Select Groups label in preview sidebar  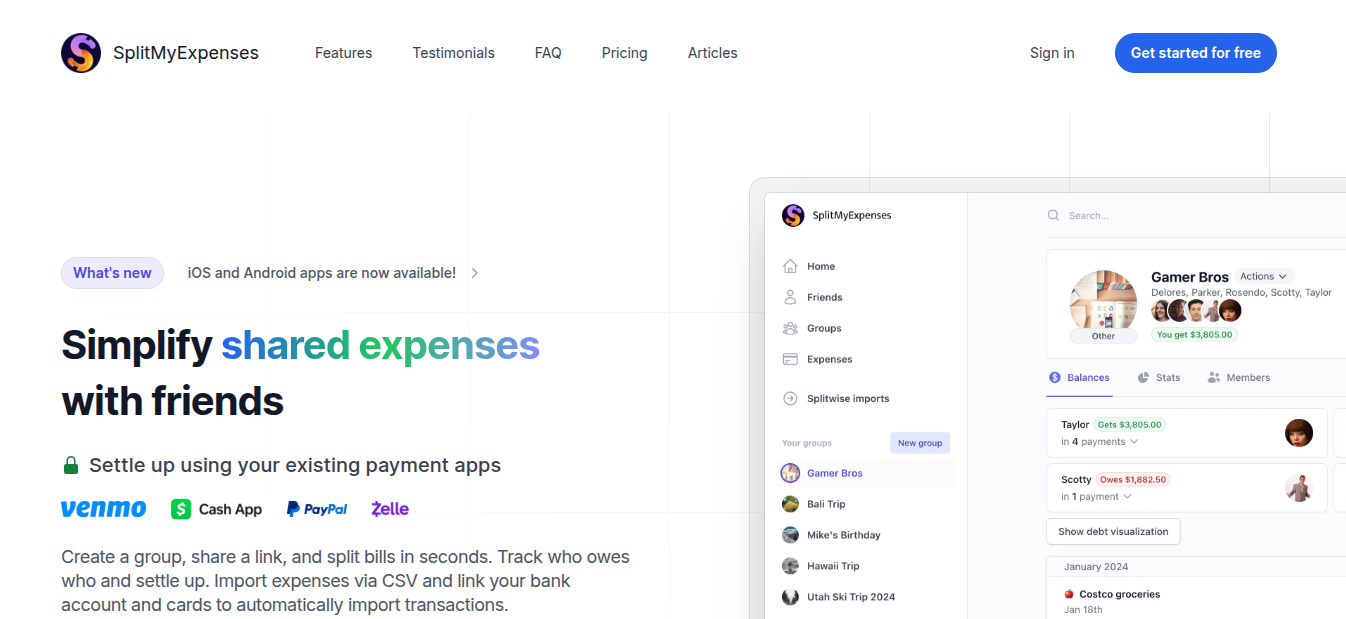click(x=824, y=328)
